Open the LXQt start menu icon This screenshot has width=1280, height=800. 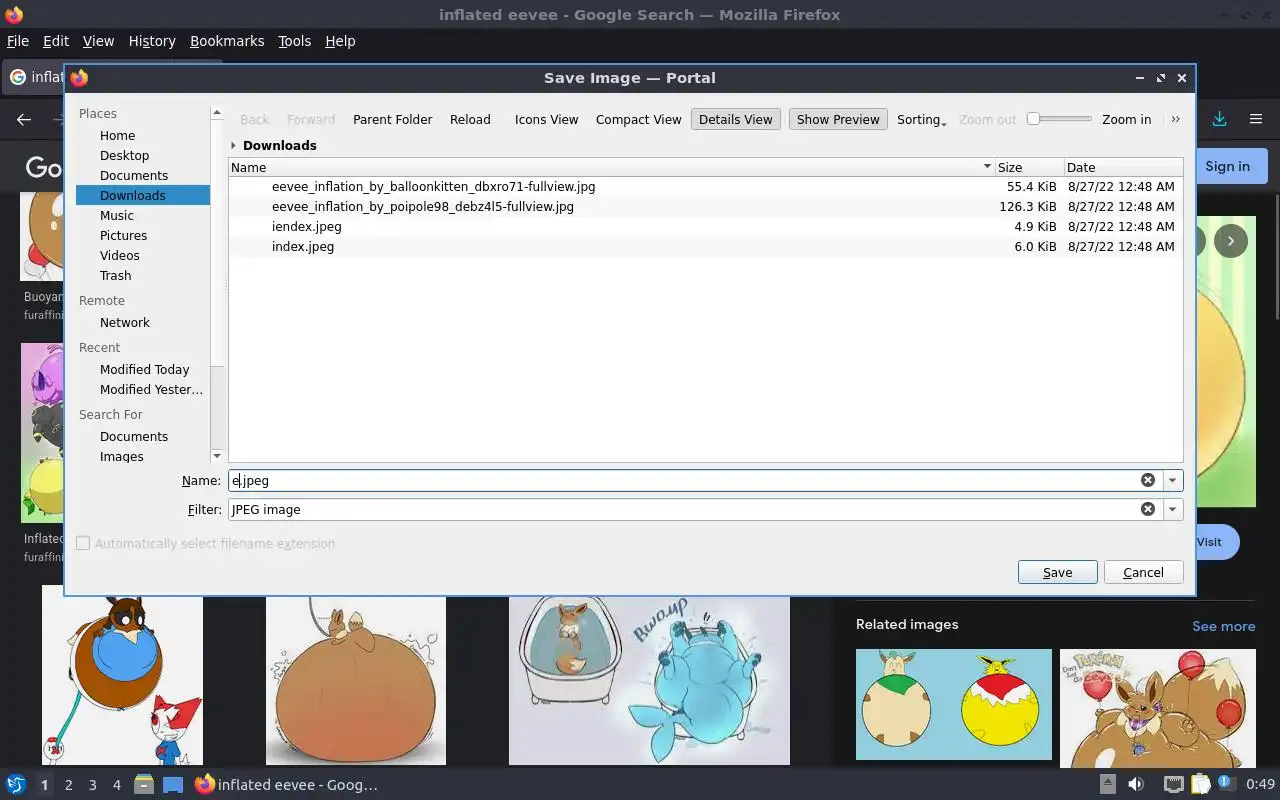pyautogui.click(x=16, y=785)
